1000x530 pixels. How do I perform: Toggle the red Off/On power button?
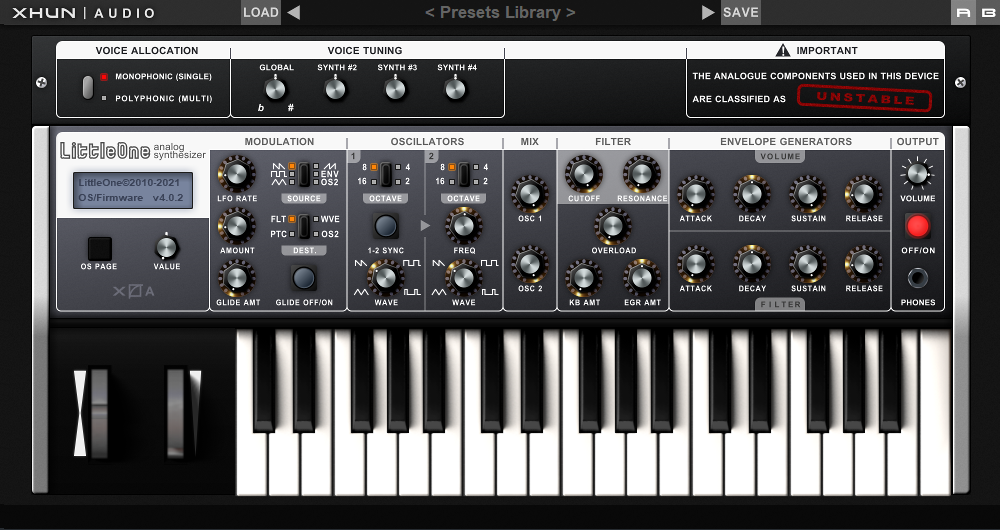[917, 225]
